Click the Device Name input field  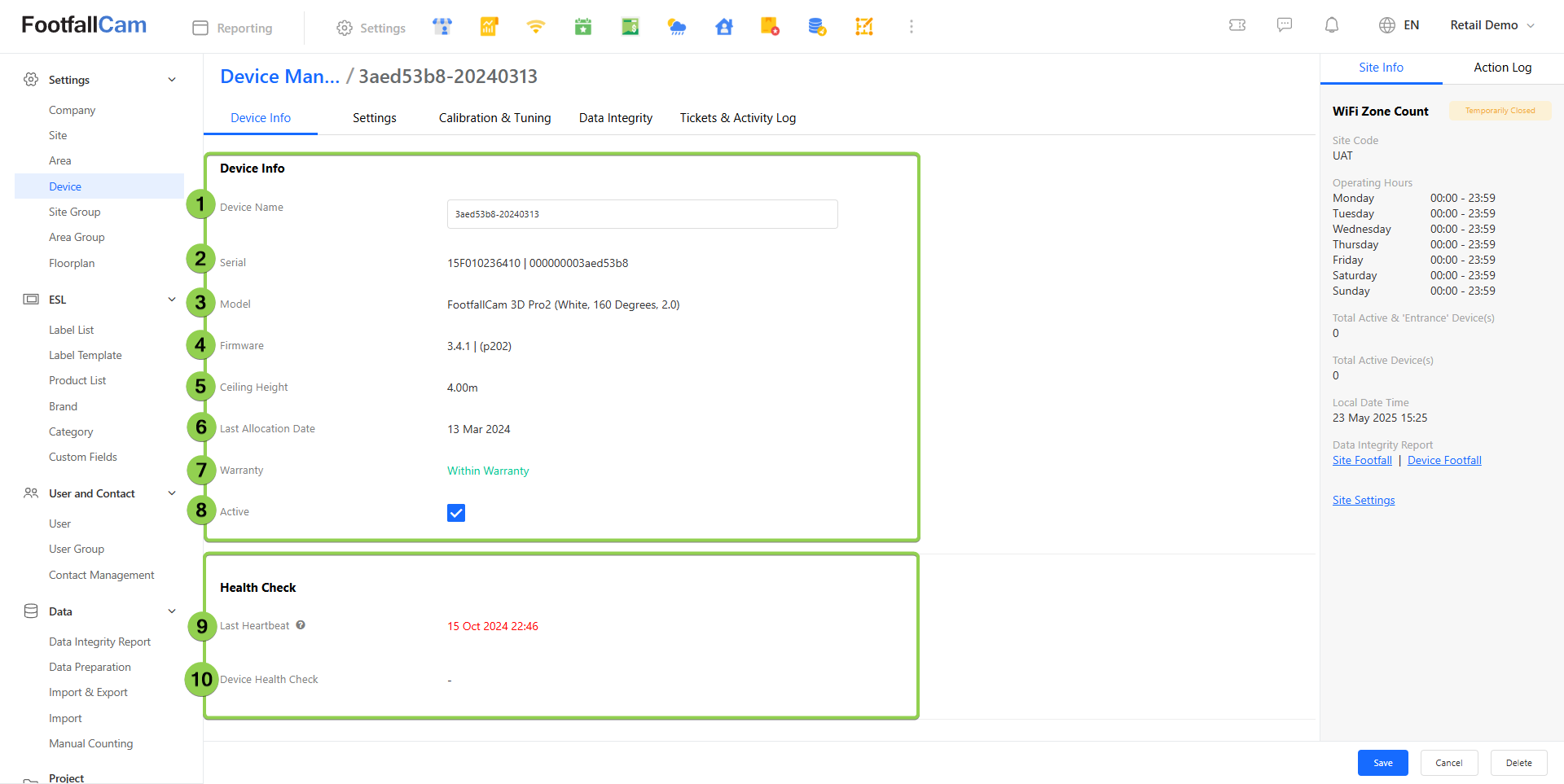(x=643, y=214)
